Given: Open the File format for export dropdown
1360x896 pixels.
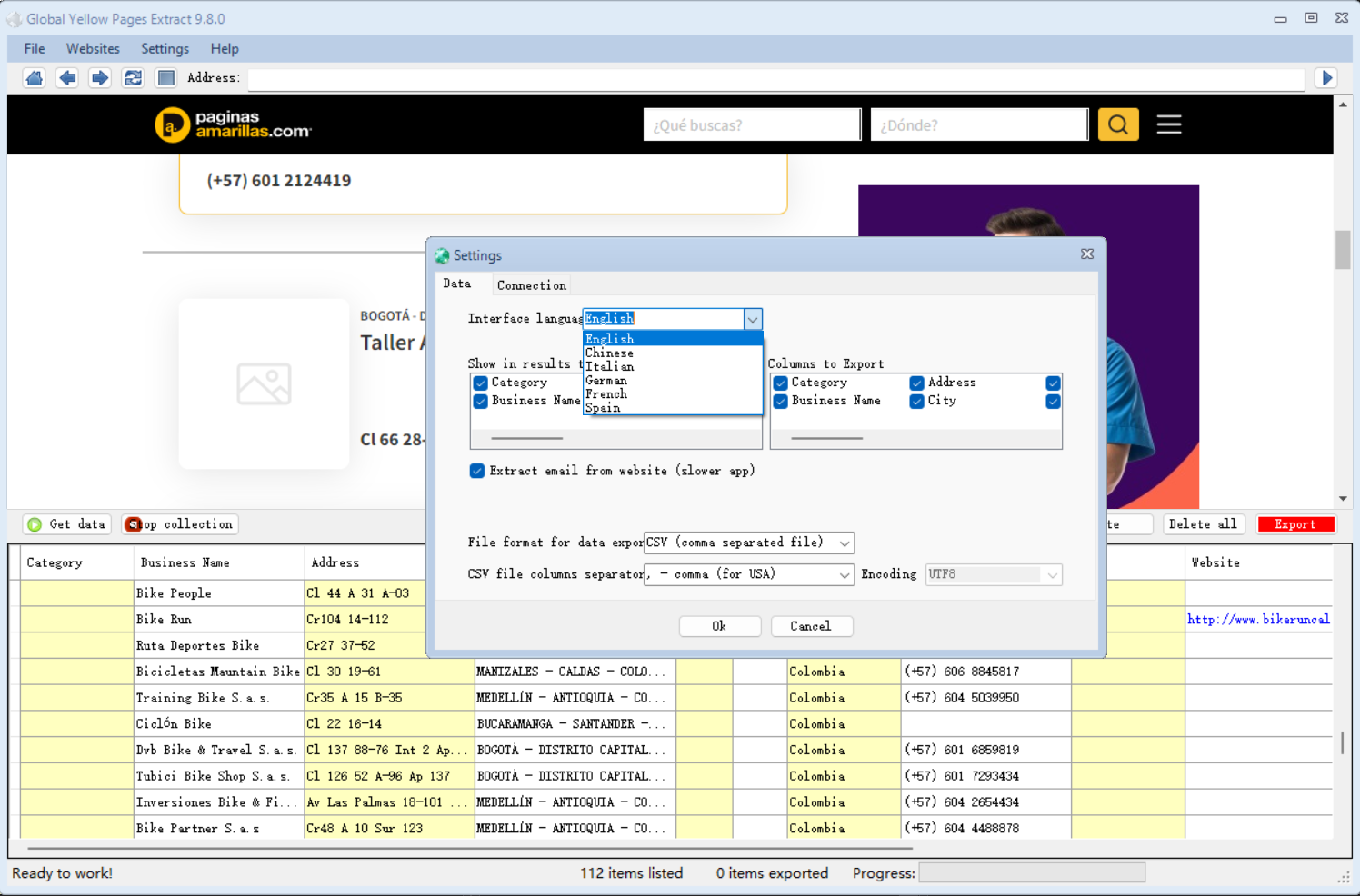Looking at the screenshot, I should click(844, 543).
